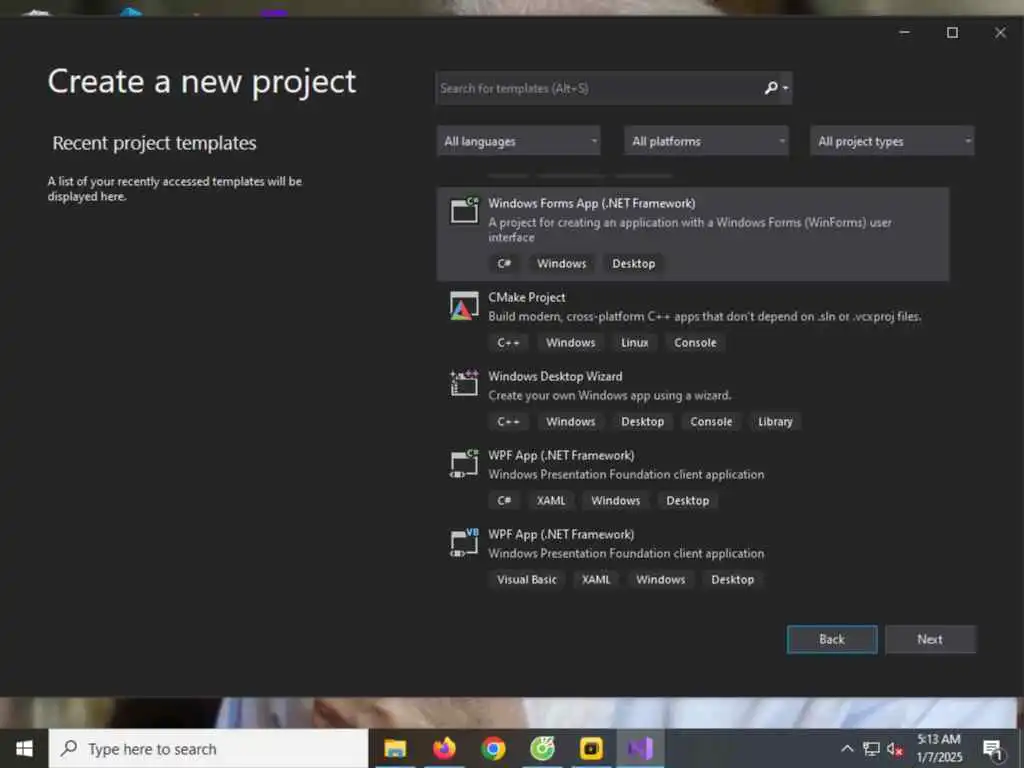Screen dimensions: 1024x768
Task: Click the Visual Basic WPF App template icon
Action: tap(464, 542)
